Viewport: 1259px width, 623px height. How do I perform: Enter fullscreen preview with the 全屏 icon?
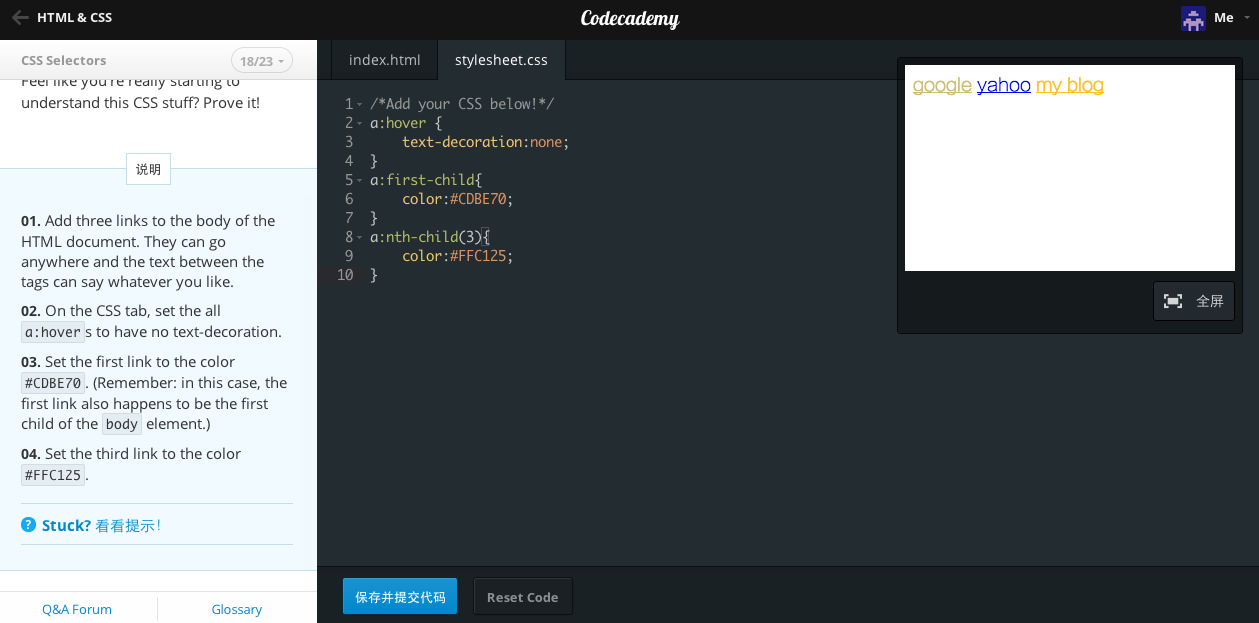click(1172, 300)
